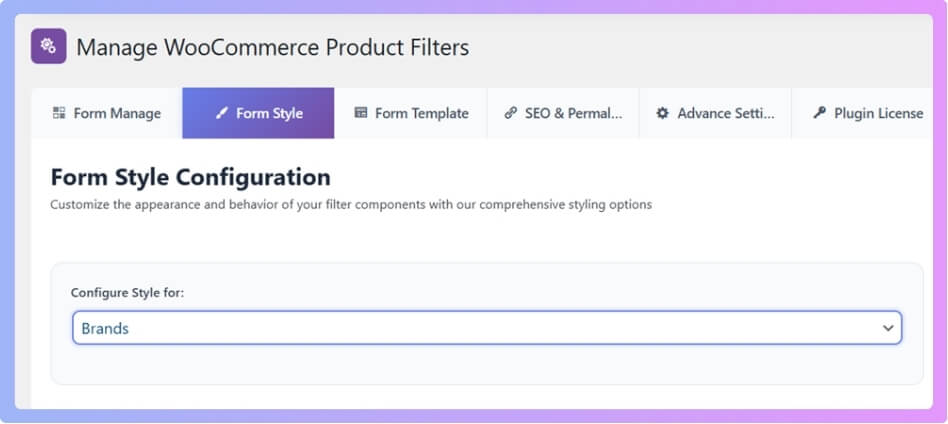948x424 pixels.
Task: Click the 'Manage WooCommerce Product Filters' title
Action: click(273, 47)
